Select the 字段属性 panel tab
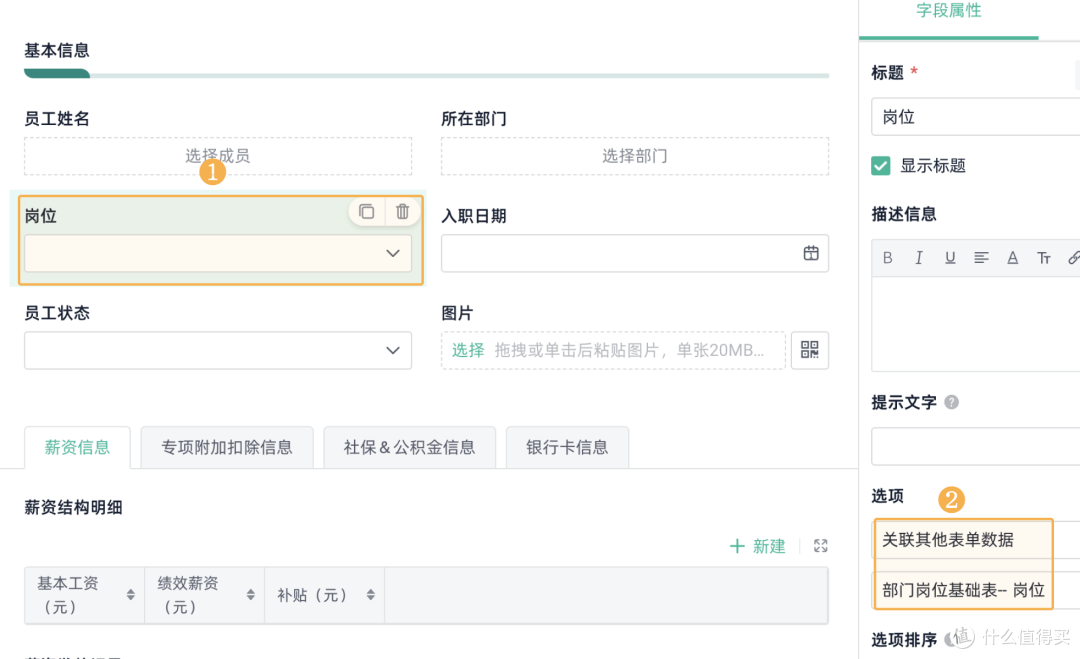The width and height of the screenshot is (1080, 659). (x=948, y=11)
